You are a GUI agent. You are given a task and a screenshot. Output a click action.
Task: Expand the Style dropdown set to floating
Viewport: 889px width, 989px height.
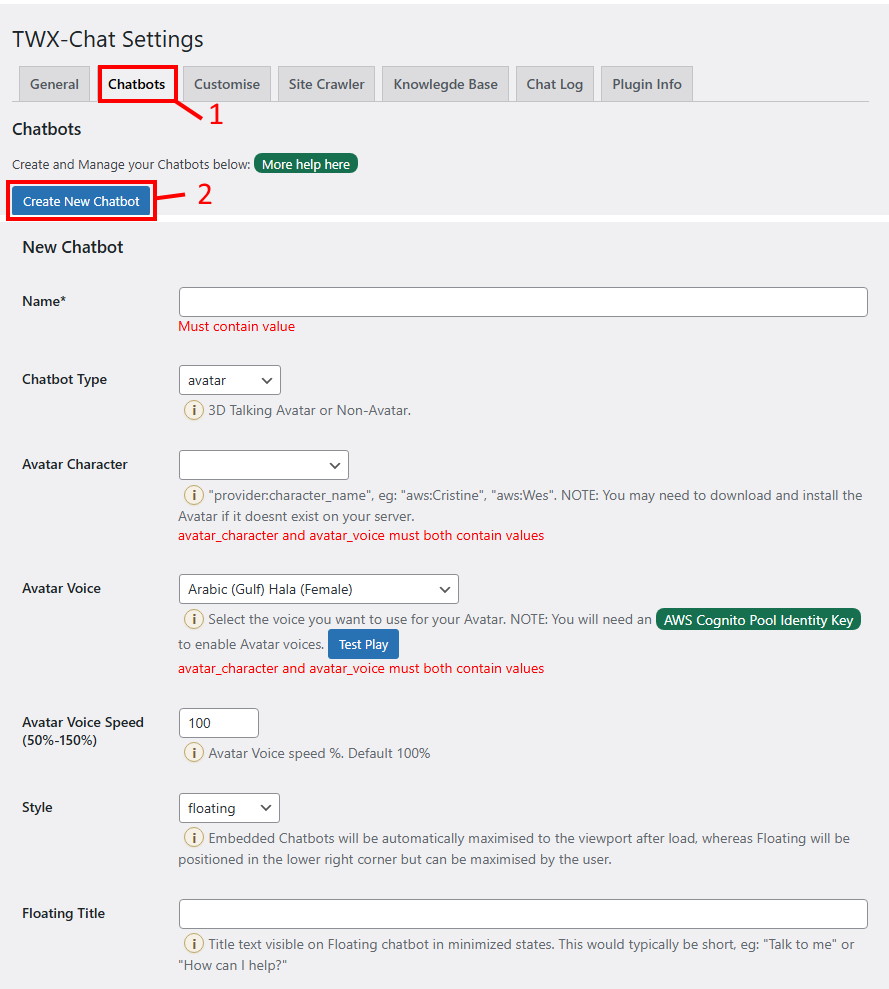point(229,808)
